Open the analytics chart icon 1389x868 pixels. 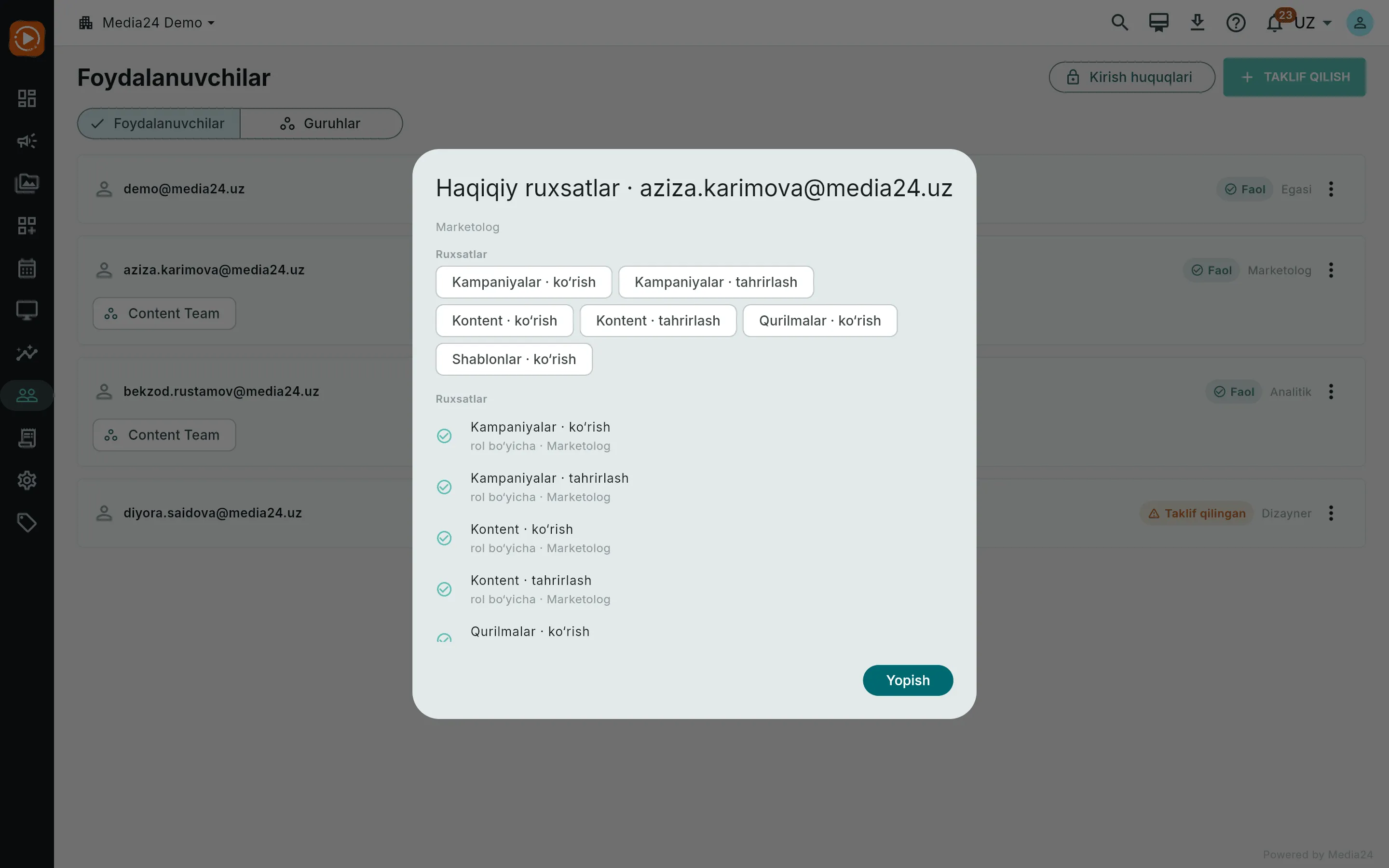point(27,353)
